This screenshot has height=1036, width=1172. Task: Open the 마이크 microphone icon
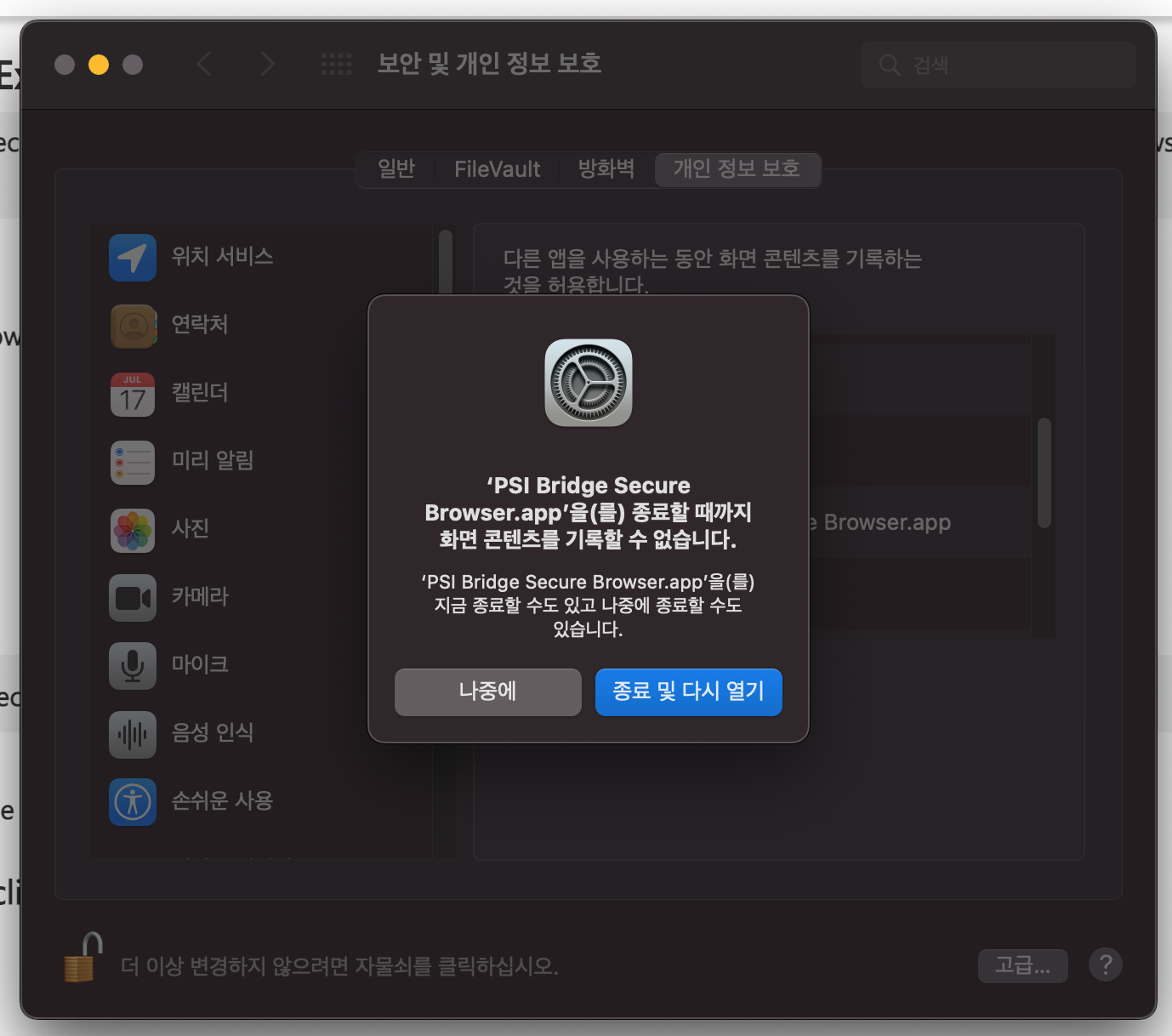(133, 666)
